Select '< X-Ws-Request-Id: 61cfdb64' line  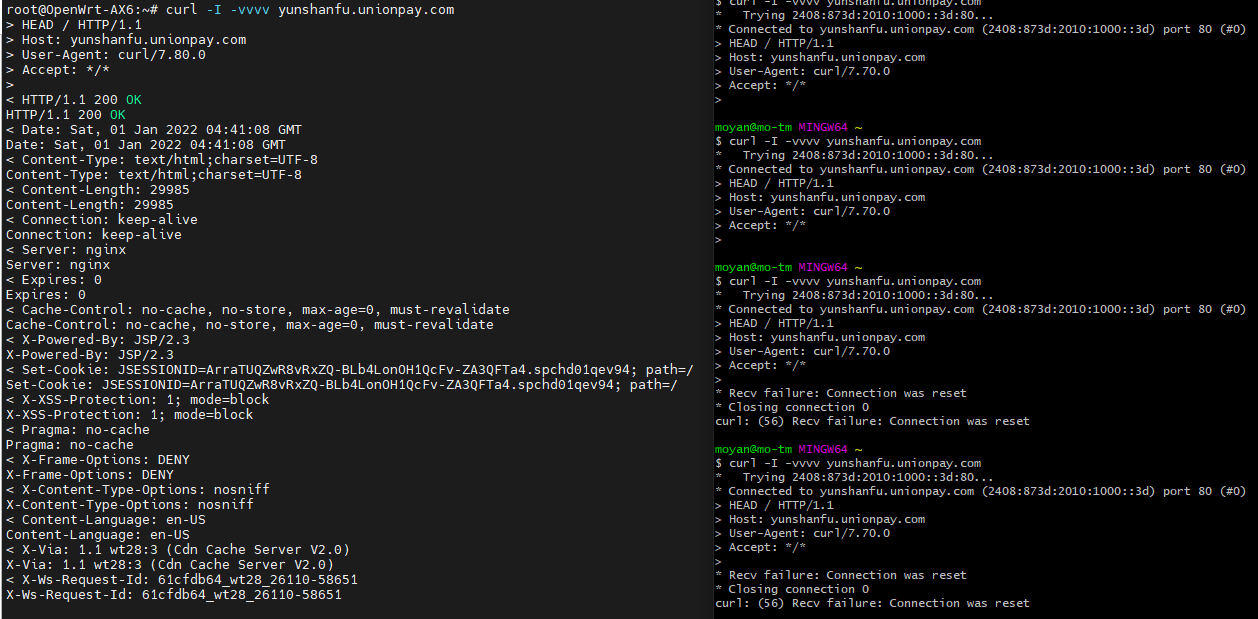click(181, 580)
